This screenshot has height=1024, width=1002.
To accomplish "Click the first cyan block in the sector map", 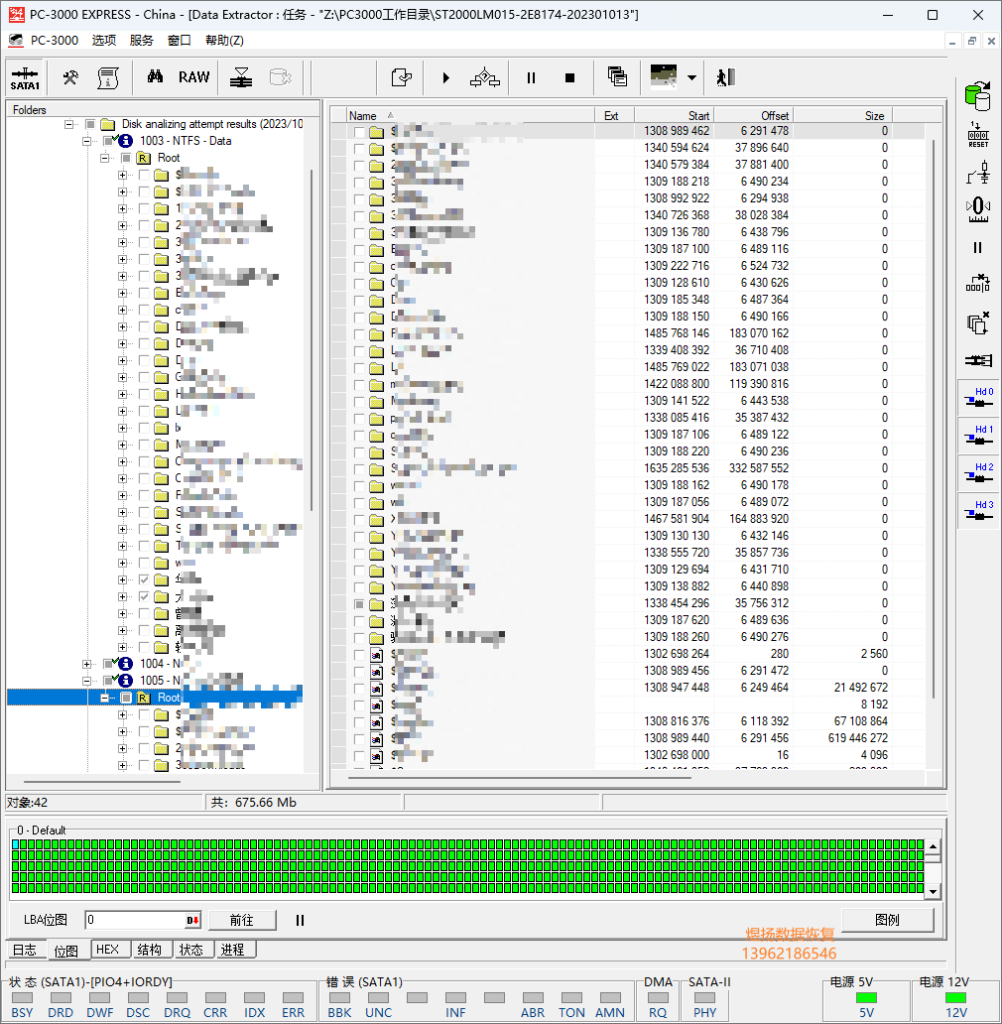I will (x=16, y=844).
